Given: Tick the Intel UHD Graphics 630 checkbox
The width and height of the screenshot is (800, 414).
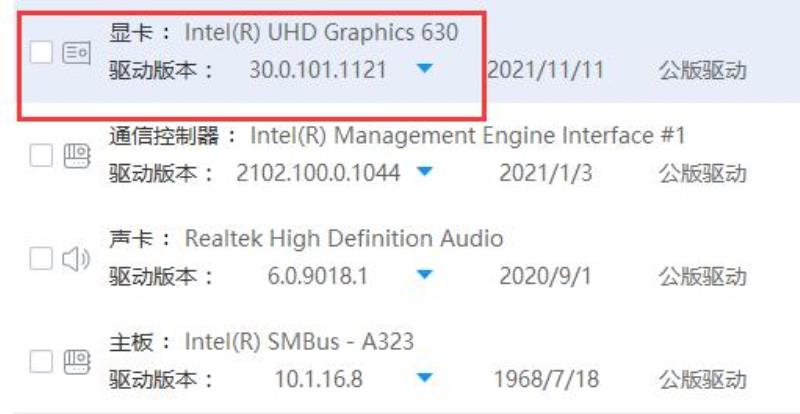Looking at the screenshot, I should click(x=41, y=53).
